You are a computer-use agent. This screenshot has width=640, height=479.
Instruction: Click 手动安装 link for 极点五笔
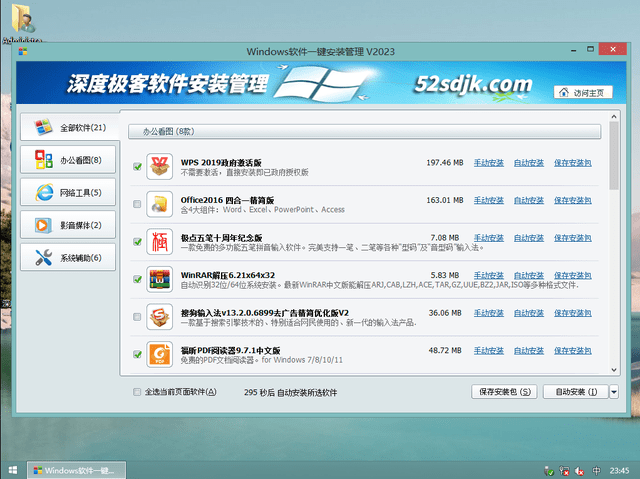[489, 238]
